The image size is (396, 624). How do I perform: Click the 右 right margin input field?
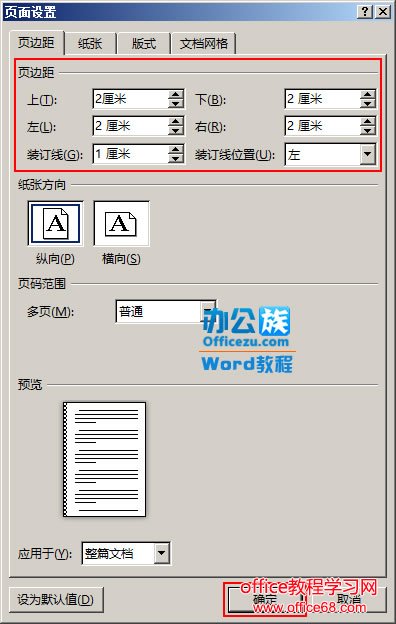click(323, 126)
